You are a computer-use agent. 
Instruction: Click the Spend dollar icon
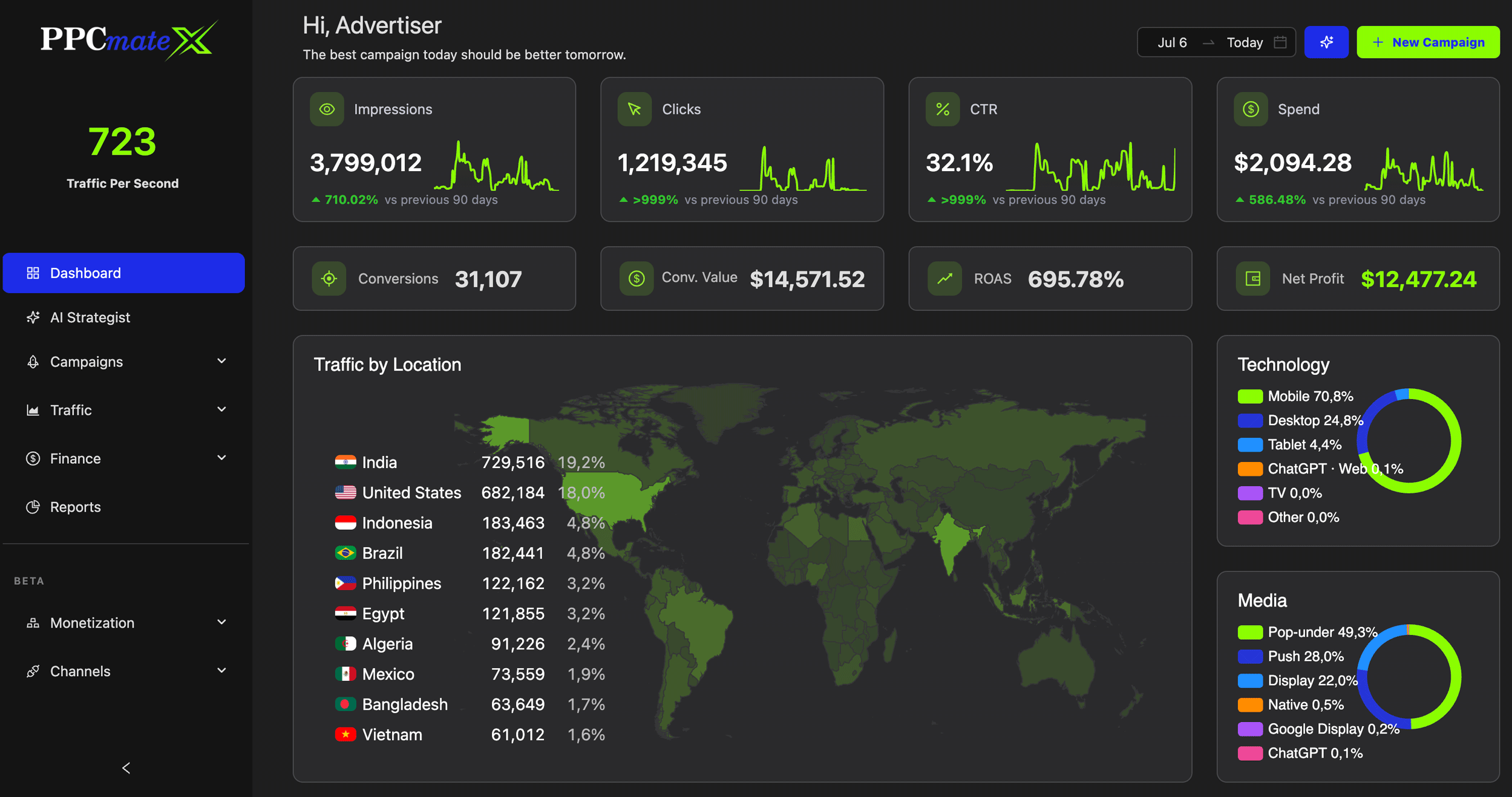coord(1251,109)
